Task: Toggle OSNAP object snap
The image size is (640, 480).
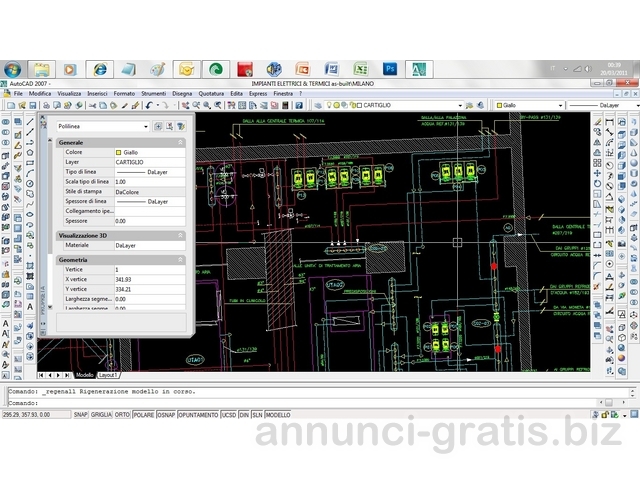Action: click(166, 415)
